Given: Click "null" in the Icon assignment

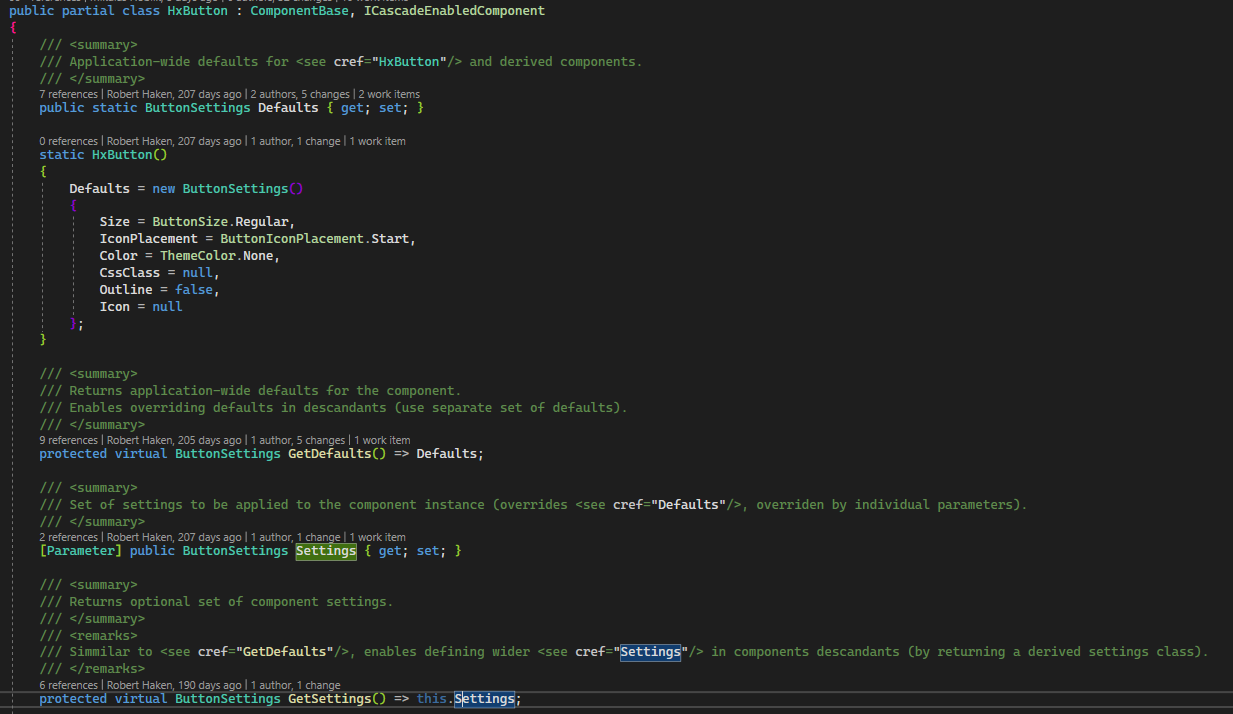Looking at the screenshot, I should pyautogui.click(x=167, y=307).
